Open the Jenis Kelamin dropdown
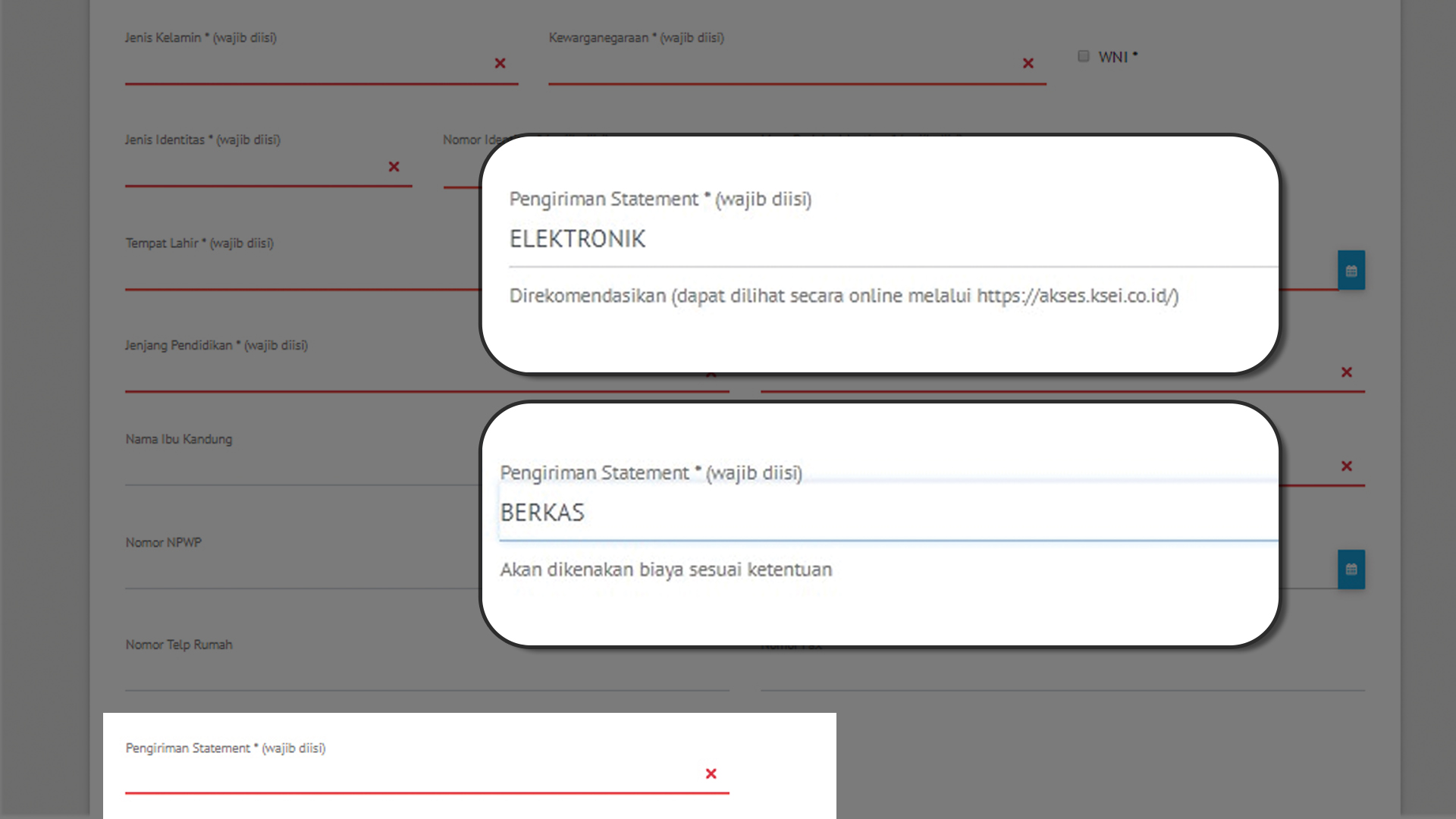This screenshot has width=1456, height=819. click(303, 67)
